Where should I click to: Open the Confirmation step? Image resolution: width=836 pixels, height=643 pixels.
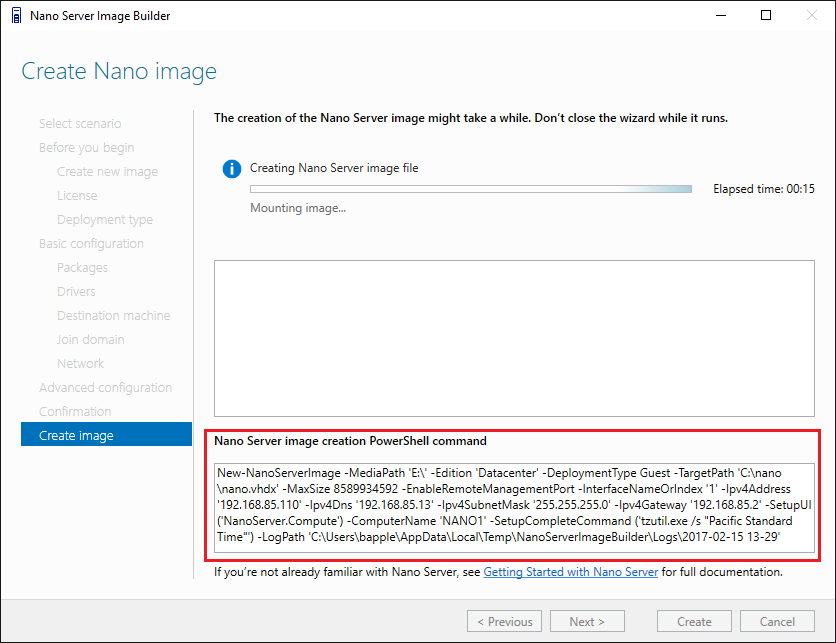(75, 412)
